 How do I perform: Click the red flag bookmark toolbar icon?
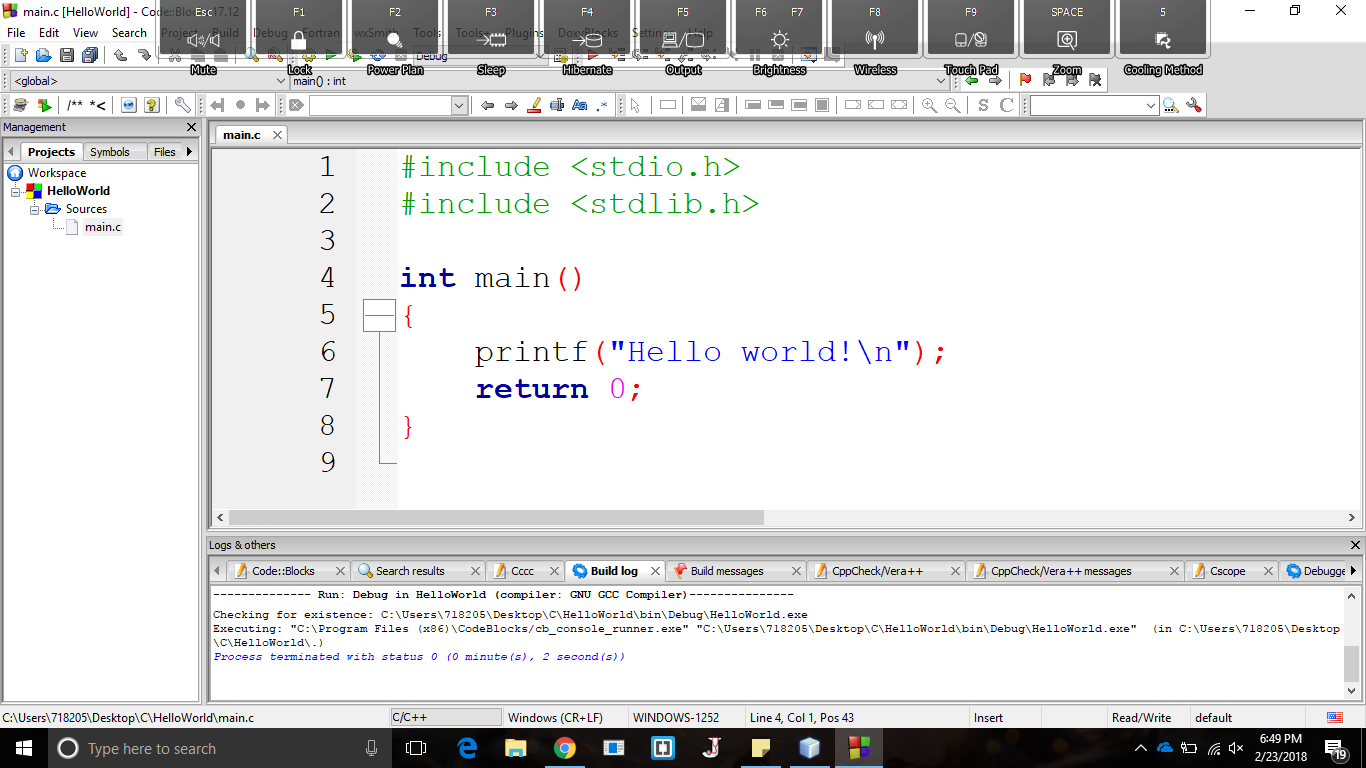(1026, 81)
